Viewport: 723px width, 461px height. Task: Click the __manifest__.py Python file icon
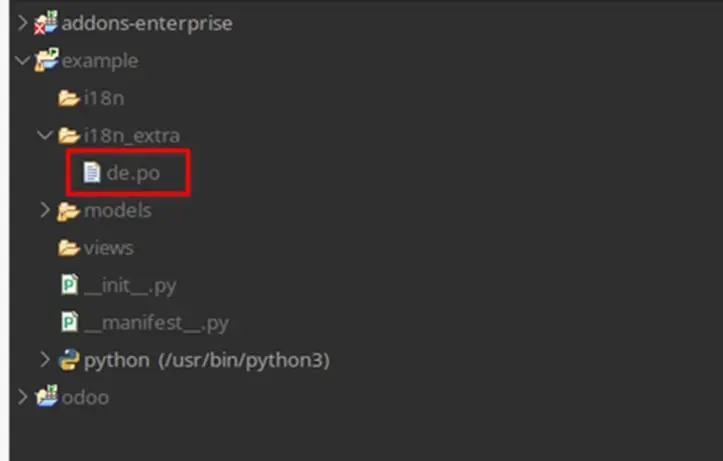tap(69, 323)
